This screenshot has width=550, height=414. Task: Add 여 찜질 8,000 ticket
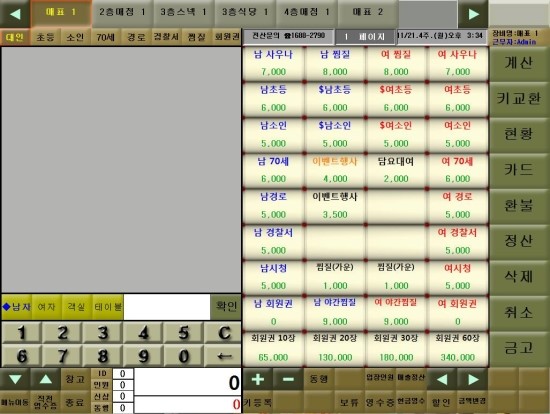(396, 63)
